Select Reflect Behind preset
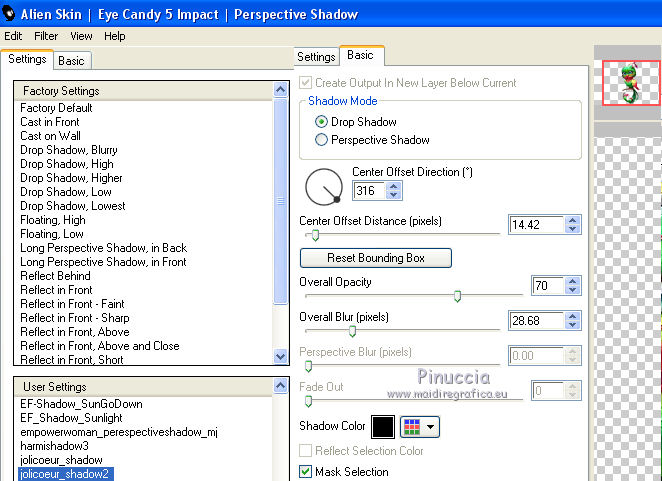The height and width of the screenshot is (481, 662). tap(55, 276)
